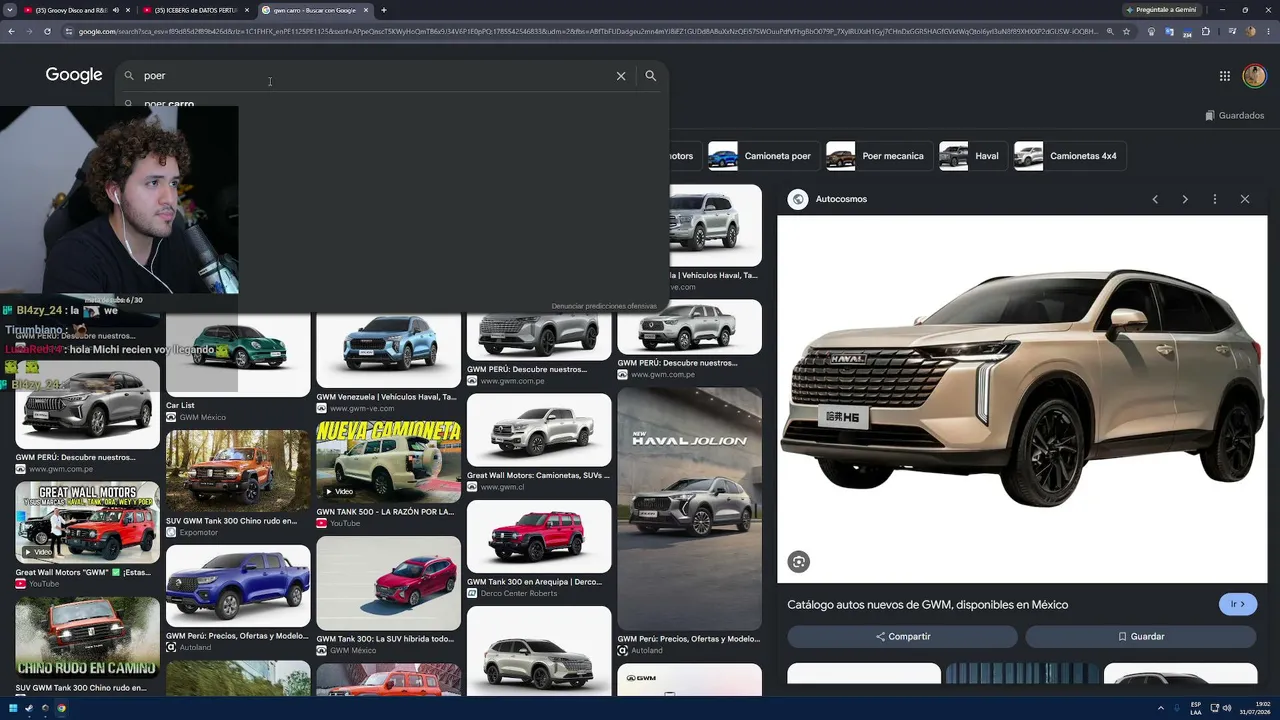Open the green Car List image
The width and height of the screenshot is (1280, 720).
[238, 356]
